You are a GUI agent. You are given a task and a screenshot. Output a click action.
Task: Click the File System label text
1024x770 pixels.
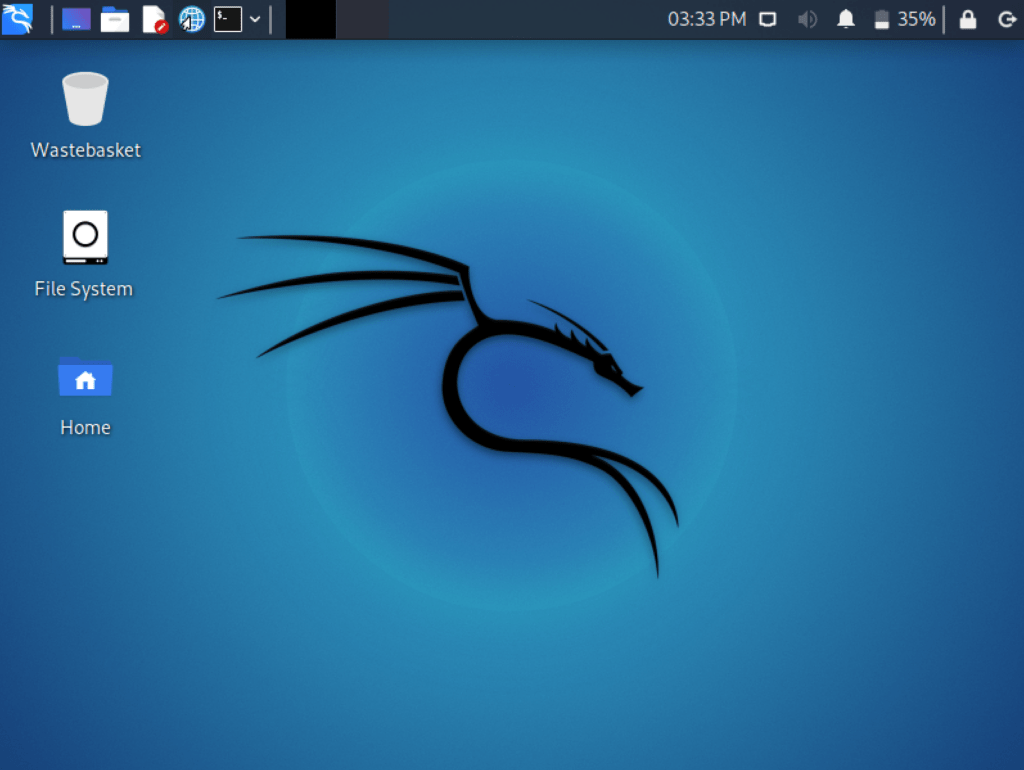tap(84, 289)
